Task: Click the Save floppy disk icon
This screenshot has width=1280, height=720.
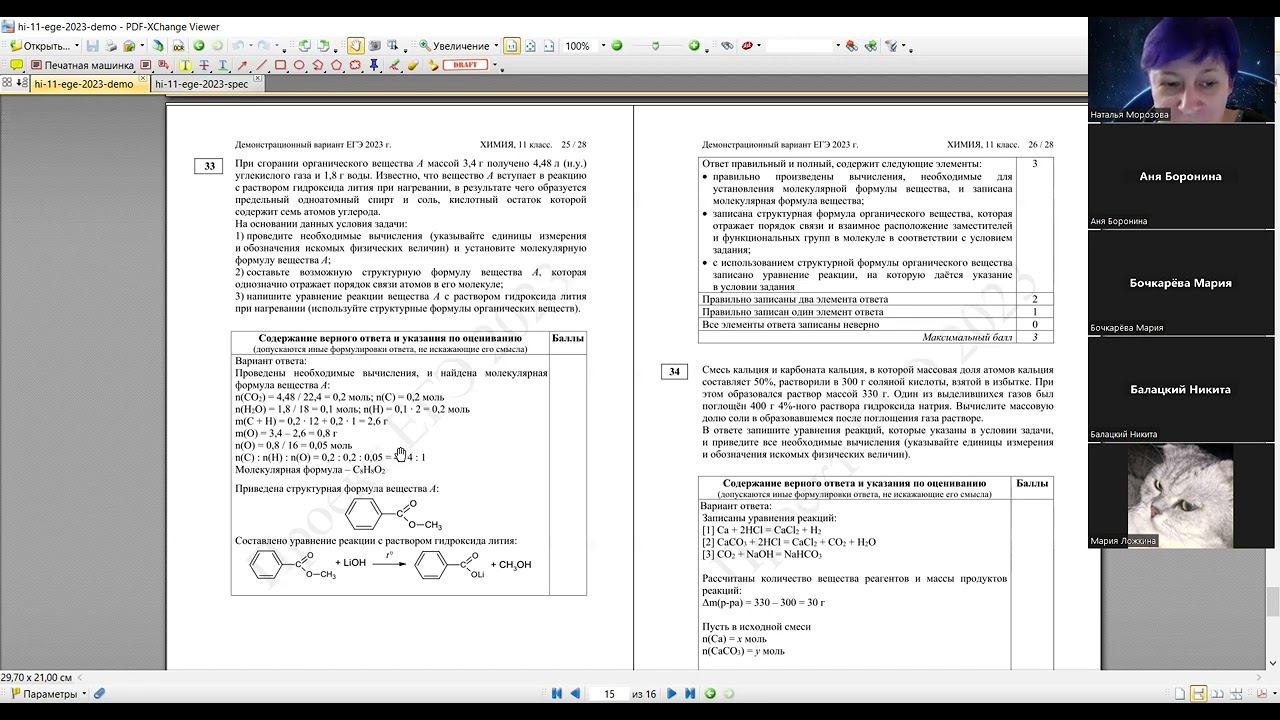Action: click(93, 46)
